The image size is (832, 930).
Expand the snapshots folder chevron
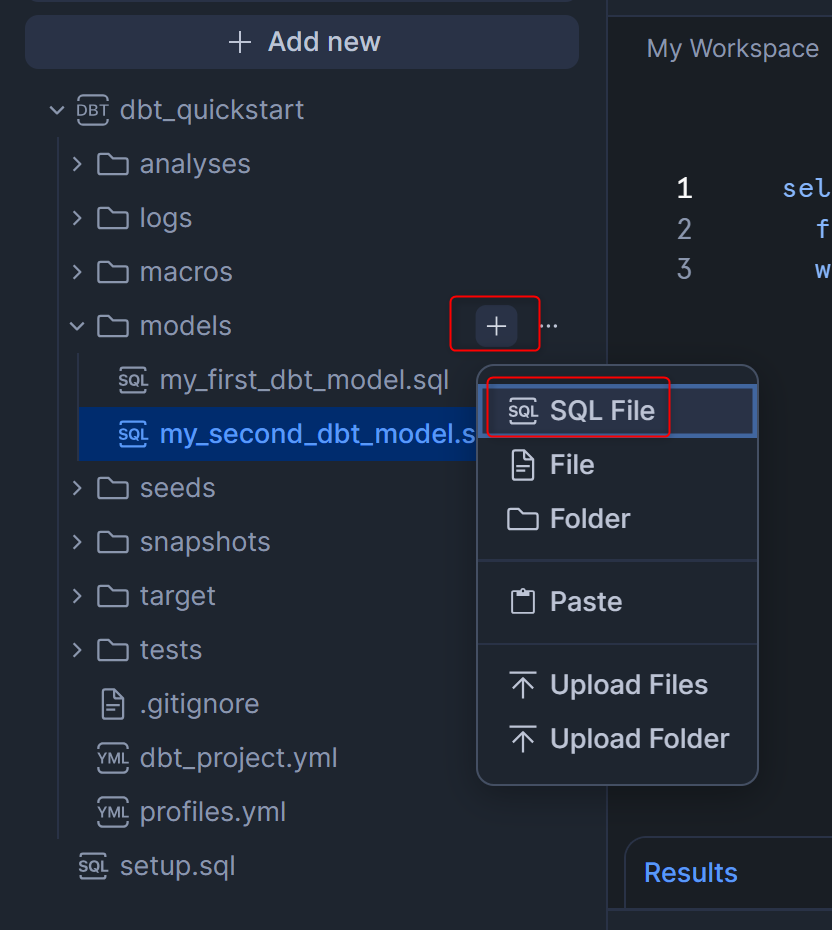[77, 542]
